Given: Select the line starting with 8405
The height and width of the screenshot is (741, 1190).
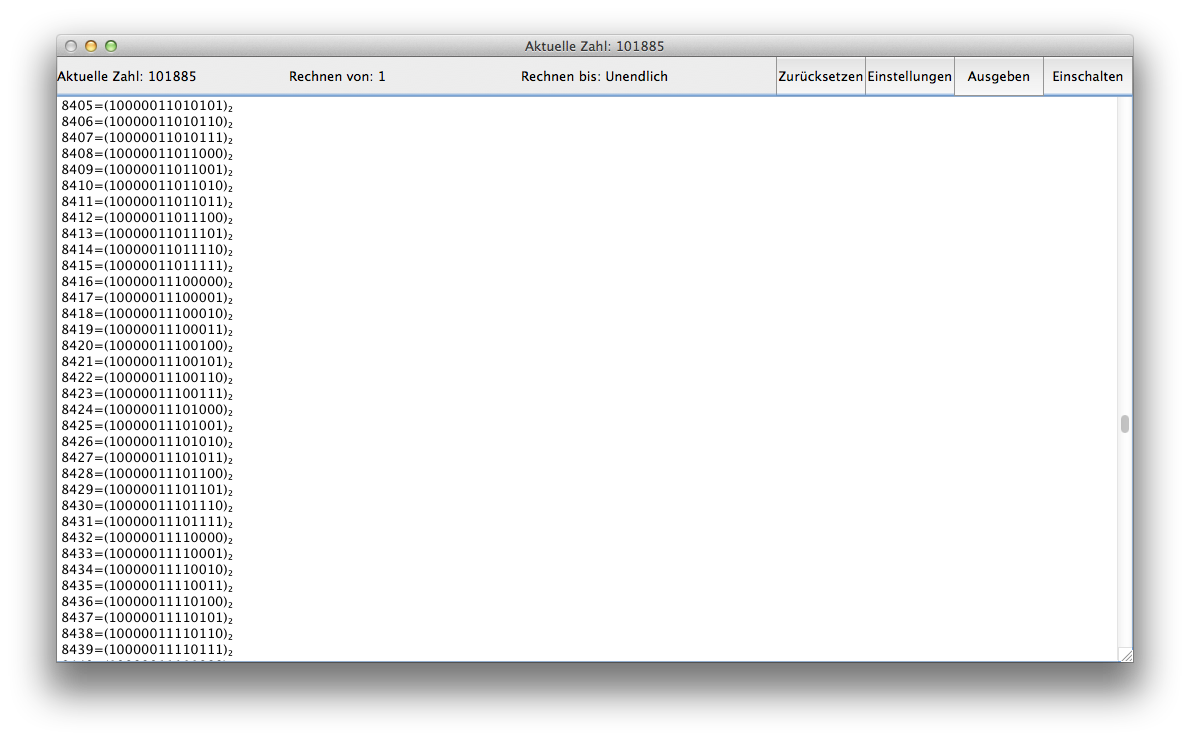Looking at the screenshot, I should [147, 106].
